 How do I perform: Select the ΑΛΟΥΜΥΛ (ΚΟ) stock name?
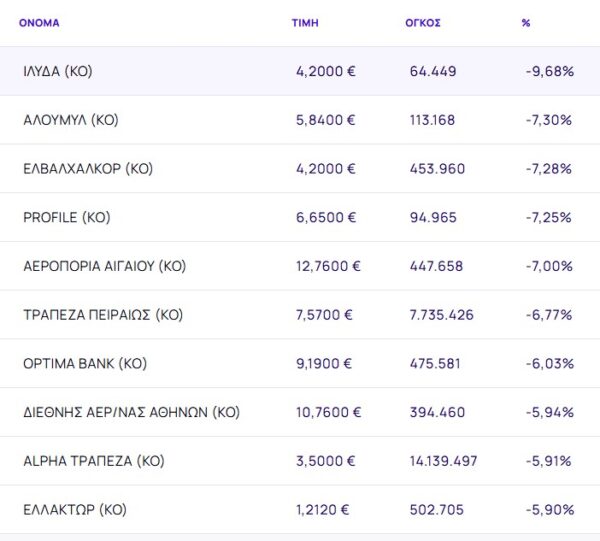(71, 120)
